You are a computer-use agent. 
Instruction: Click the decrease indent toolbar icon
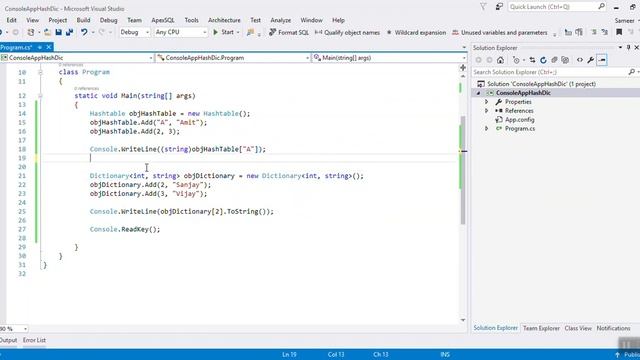[568, 32]
